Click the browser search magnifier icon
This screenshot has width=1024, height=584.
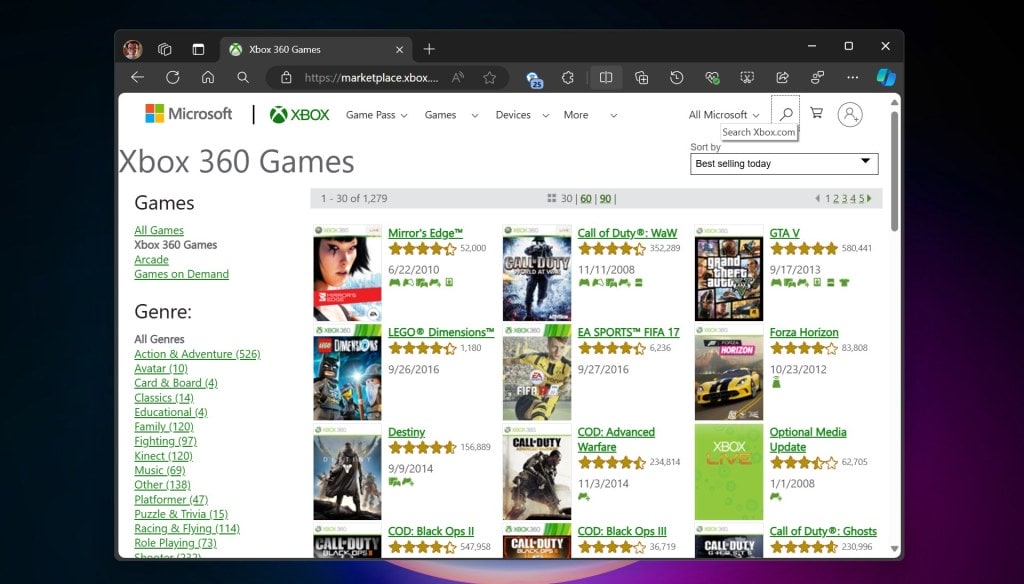point(243,77)
